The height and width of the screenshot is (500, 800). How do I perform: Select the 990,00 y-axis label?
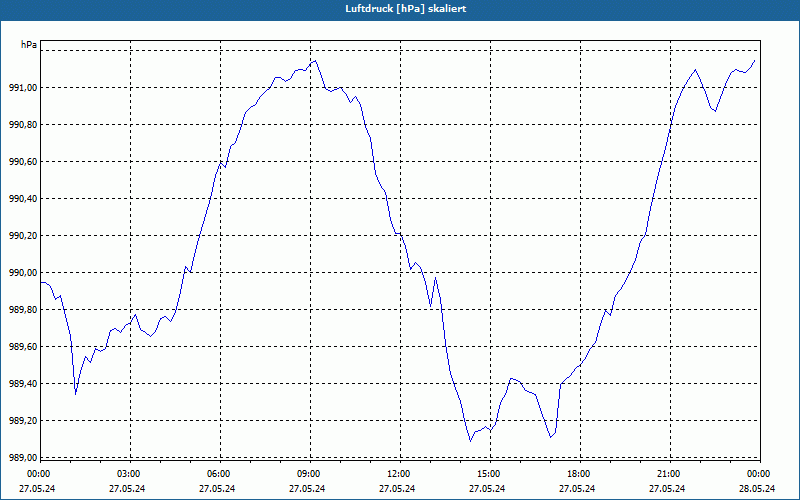pyautogui.click(x=23, y=272)
